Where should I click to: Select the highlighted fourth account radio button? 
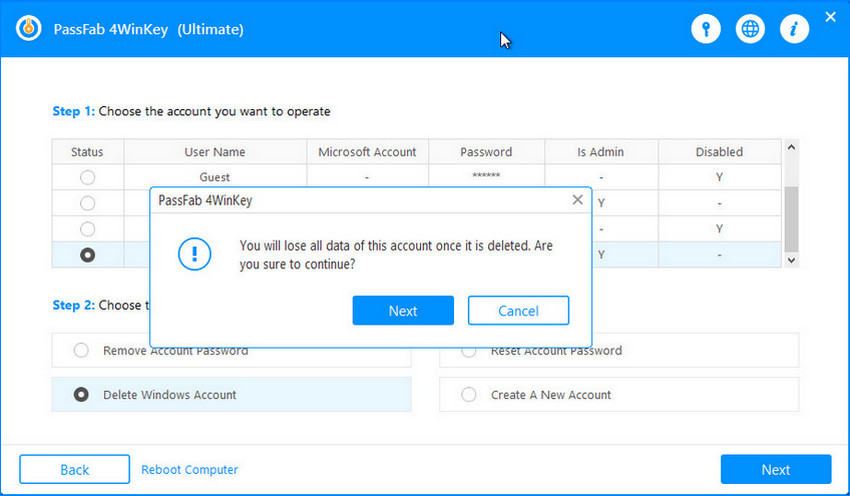[87, 255]
